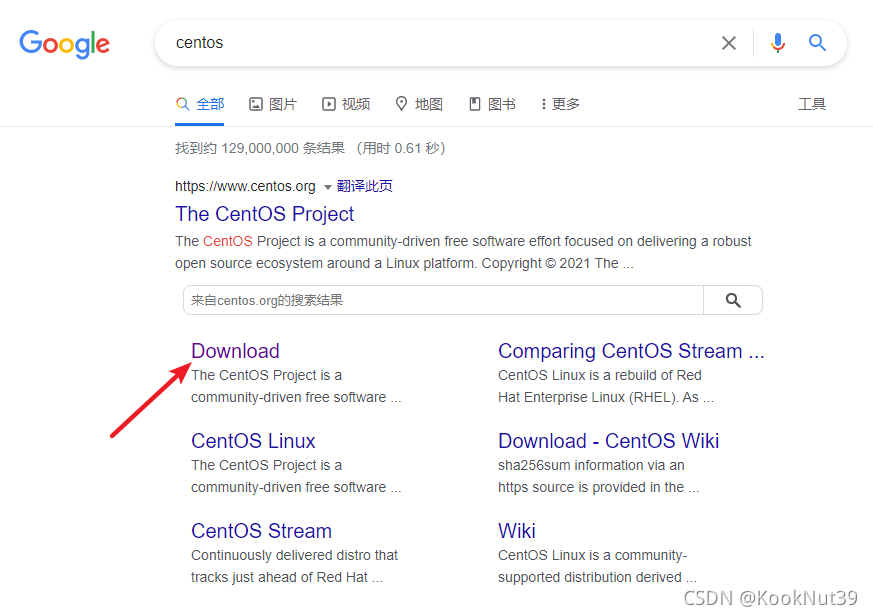Open the Wiki sitelink

pyautogui.click(x=517, y=531)
